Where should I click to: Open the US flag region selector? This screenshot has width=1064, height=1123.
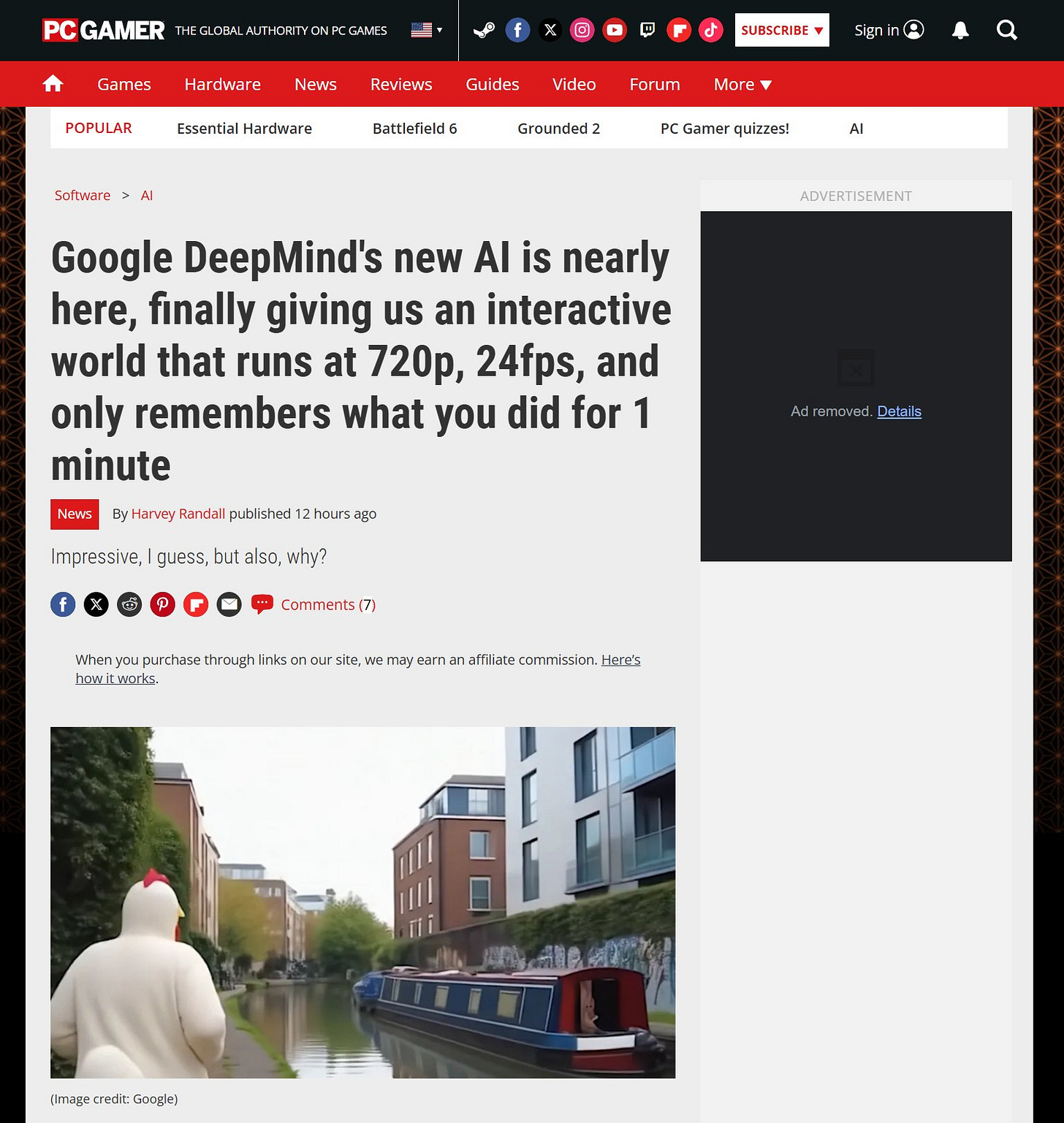point(427,30)
